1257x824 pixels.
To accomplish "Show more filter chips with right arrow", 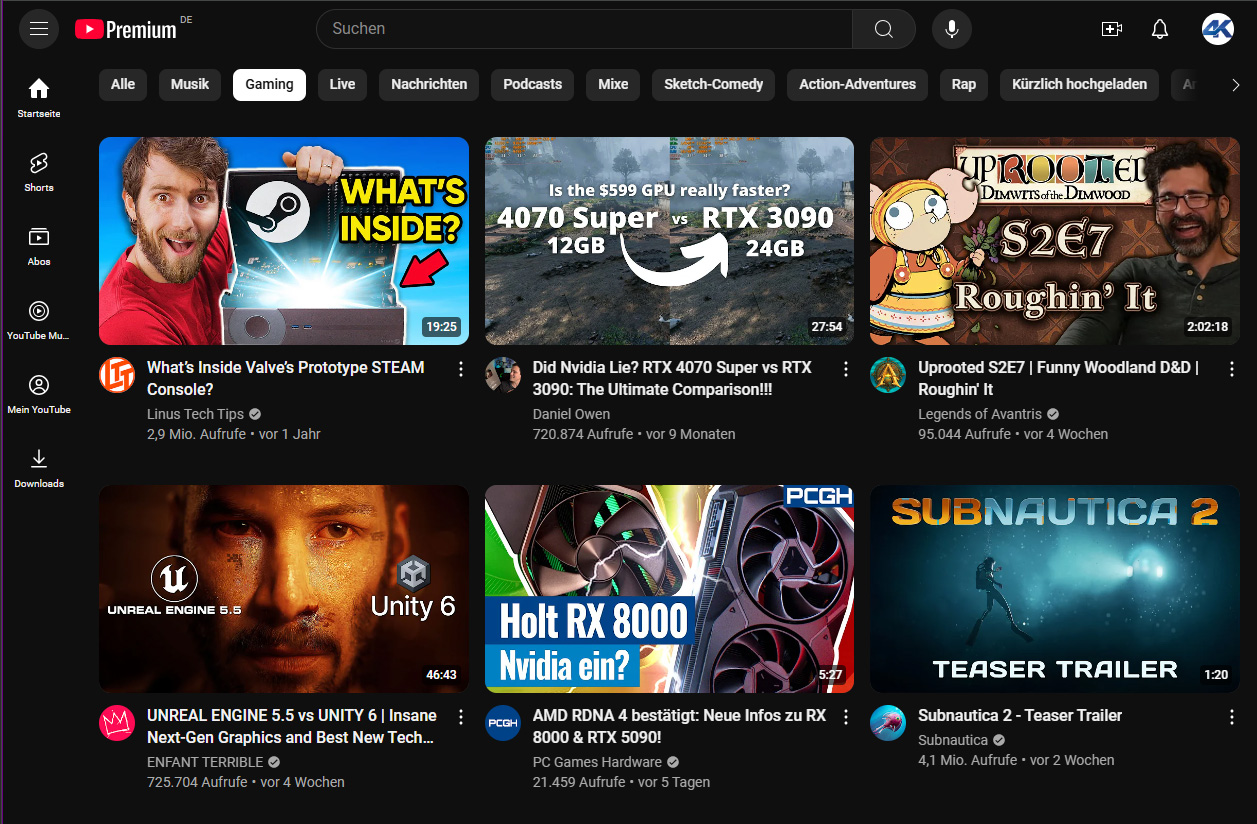I will (x=1236, y=85).
